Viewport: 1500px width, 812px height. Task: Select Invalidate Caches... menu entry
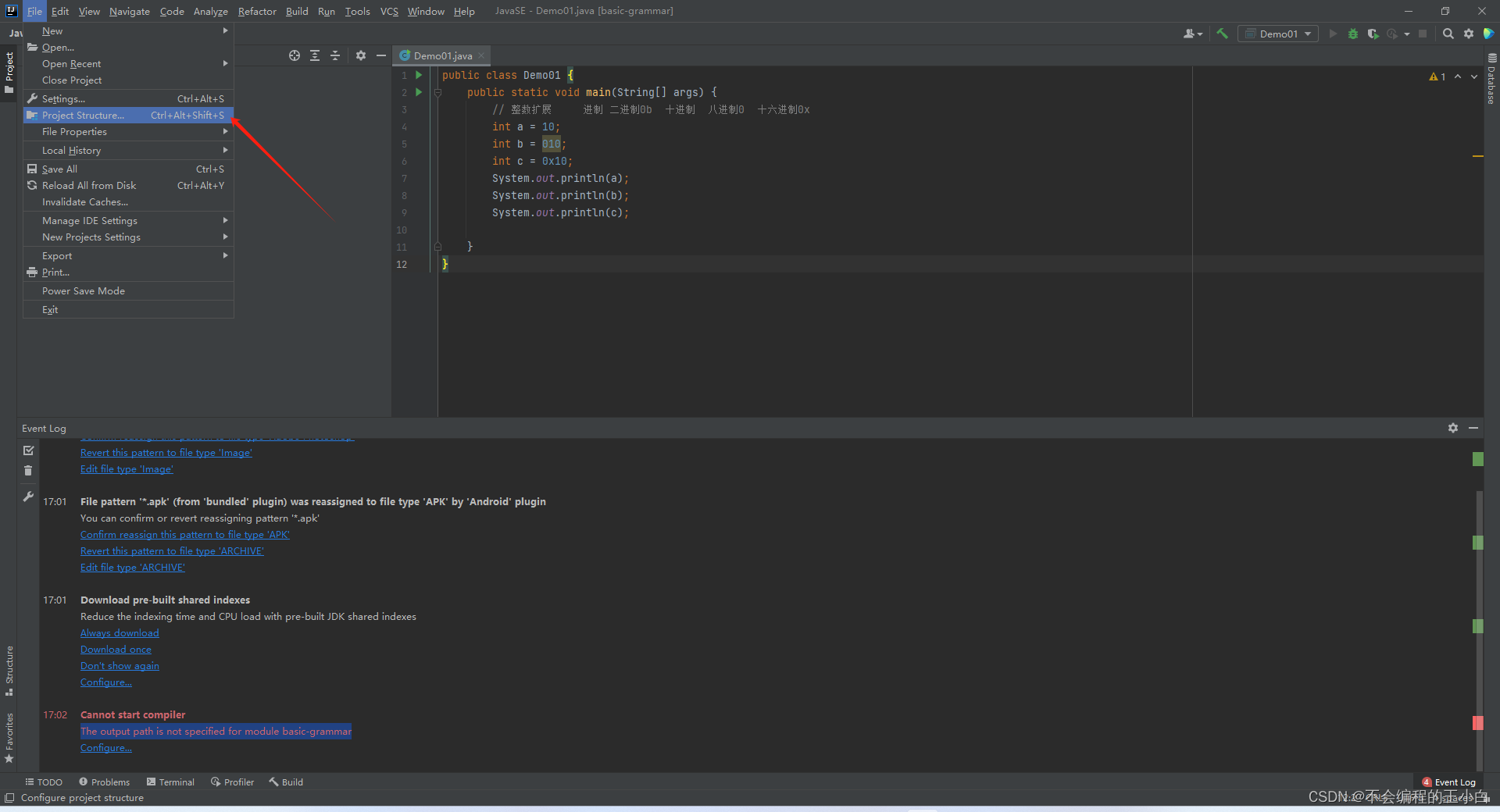click(x=129, y=202)
